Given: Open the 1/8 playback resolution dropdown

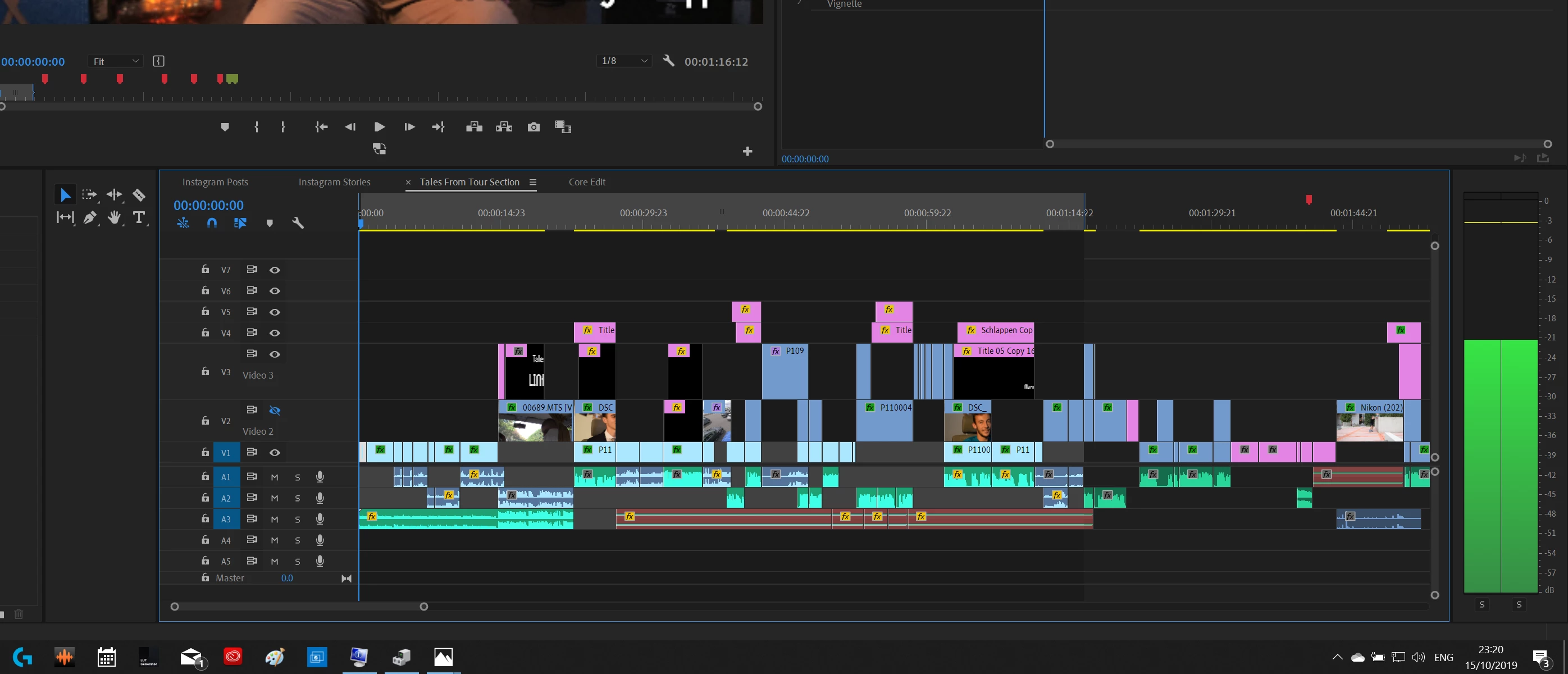Looking at the screenshot, I should 624,61.
